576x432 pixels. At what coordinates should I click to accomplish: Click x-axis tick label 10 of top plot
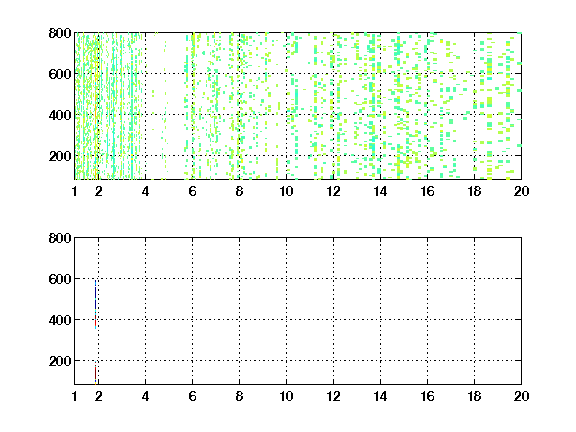tap(286, 191)
